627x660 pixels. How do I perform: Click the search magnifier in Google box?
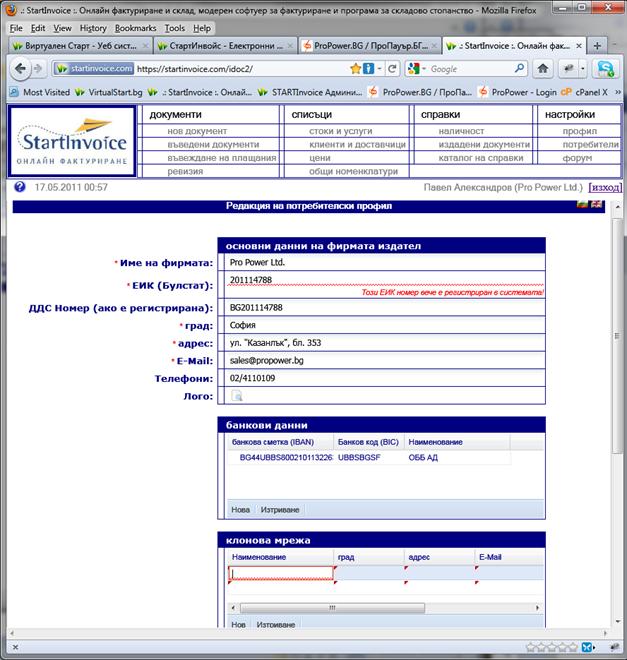pos(519,68)
